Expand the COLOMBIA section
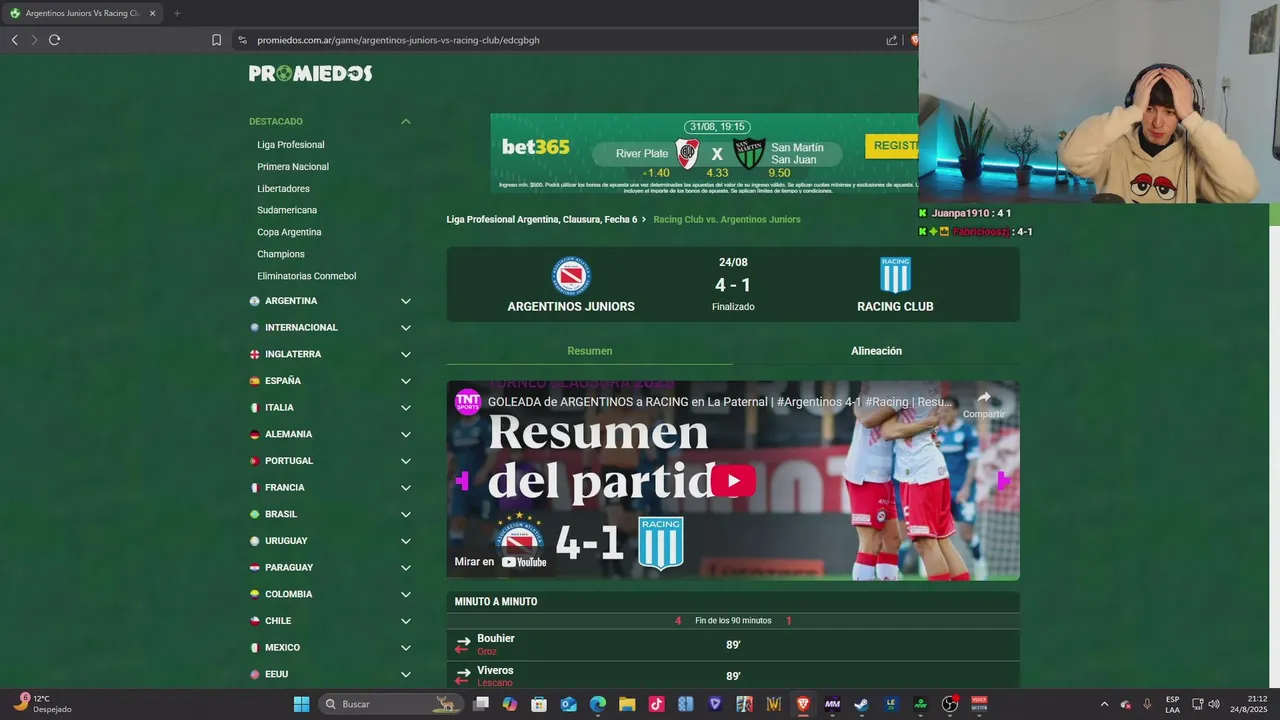This screenshot has width=1280, height=720. coord(406,594)
